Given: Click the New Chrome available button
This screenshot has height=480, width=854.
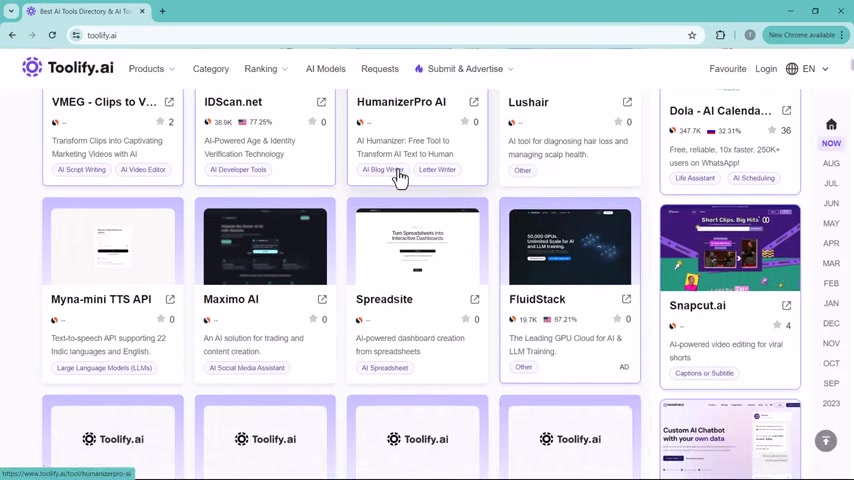Looking at the screenshot, I should click(x=806, y=35).
